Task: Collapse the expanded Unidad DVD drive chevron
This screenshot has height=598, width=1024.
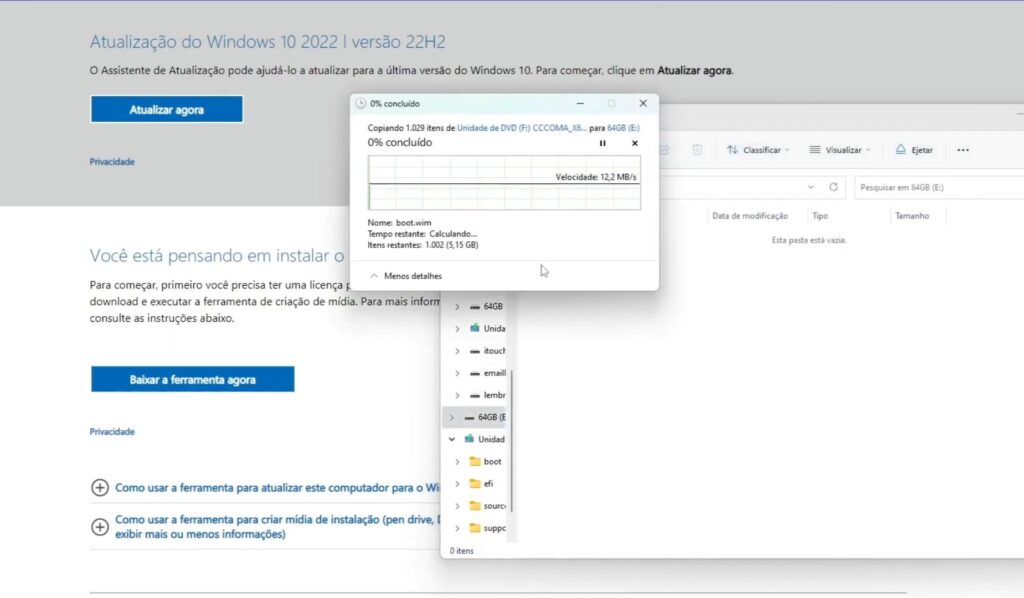Action: 452,439
